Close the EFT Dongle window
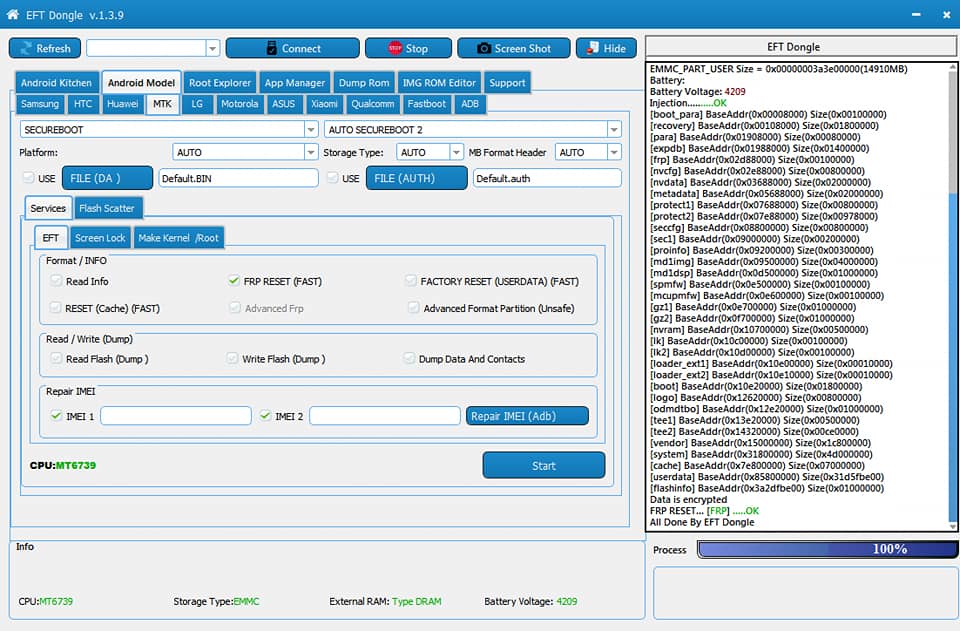This screenshot has height=631, width=960. click(947, 15)
